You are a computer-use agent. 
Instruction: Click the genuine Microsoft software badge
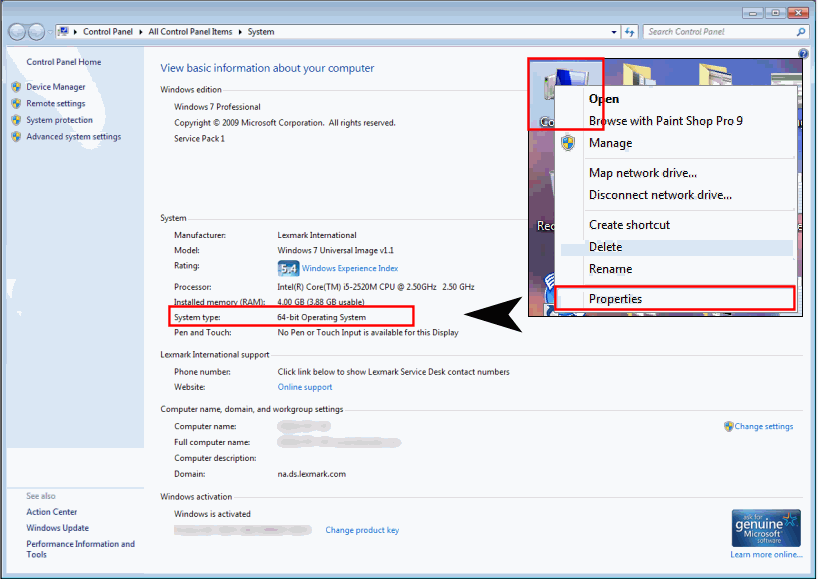[x=766, y=528]
